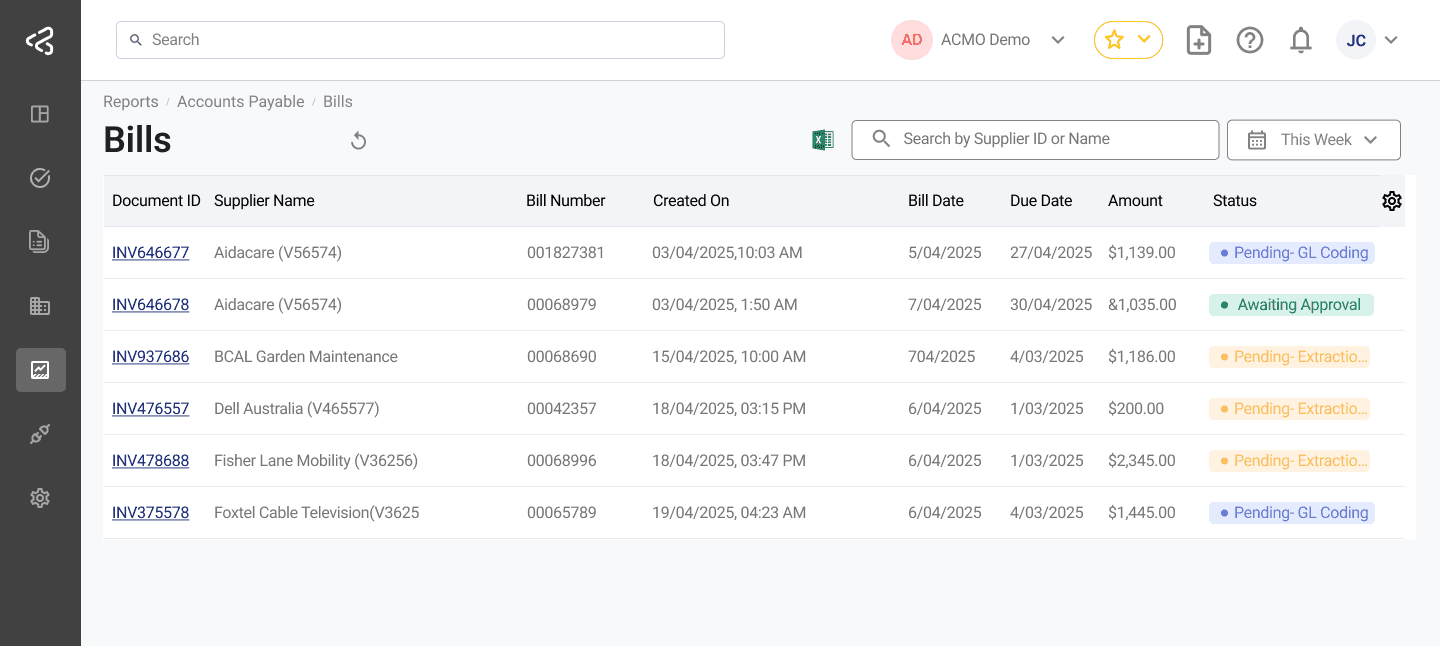
Task: Open column settings via the table gear icon
Action: 1392,201
